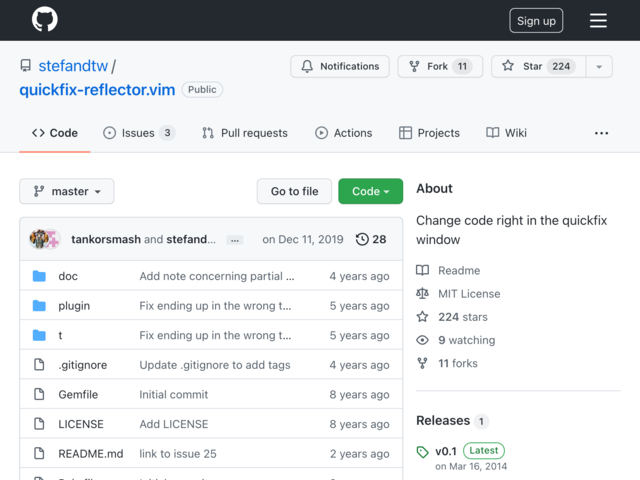
Task: Open the latest commit dated Dec 11, 2019
Action: tap(303, 239)
